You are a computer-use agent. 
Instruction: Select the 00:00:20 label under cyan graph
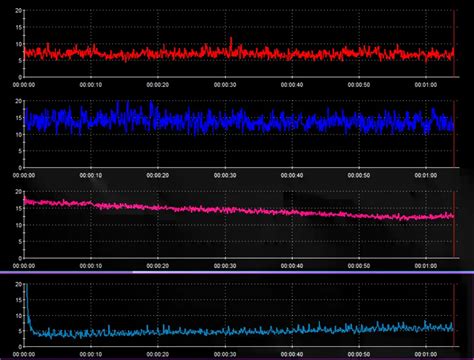(x=158, y=354)
